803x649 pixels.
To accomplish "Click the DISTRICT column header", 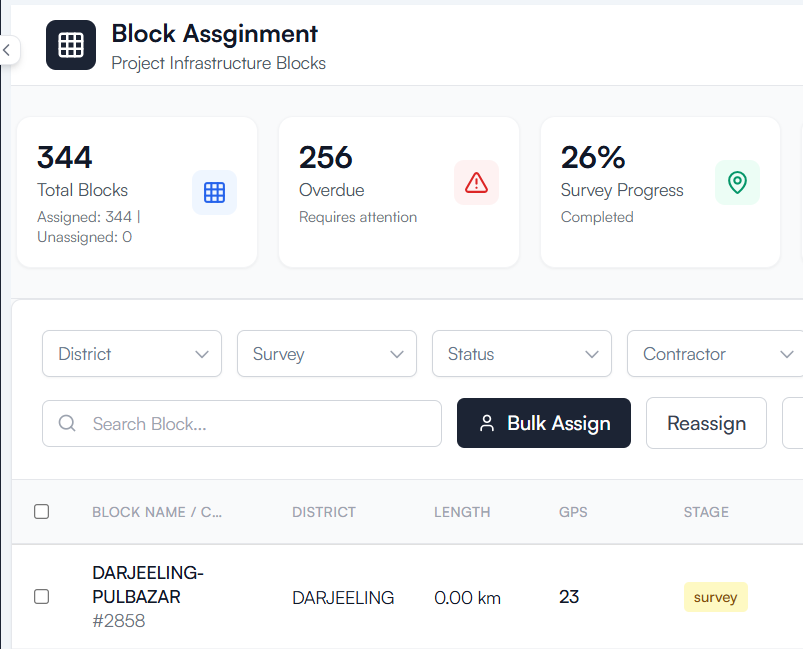I will pos(323,511).
